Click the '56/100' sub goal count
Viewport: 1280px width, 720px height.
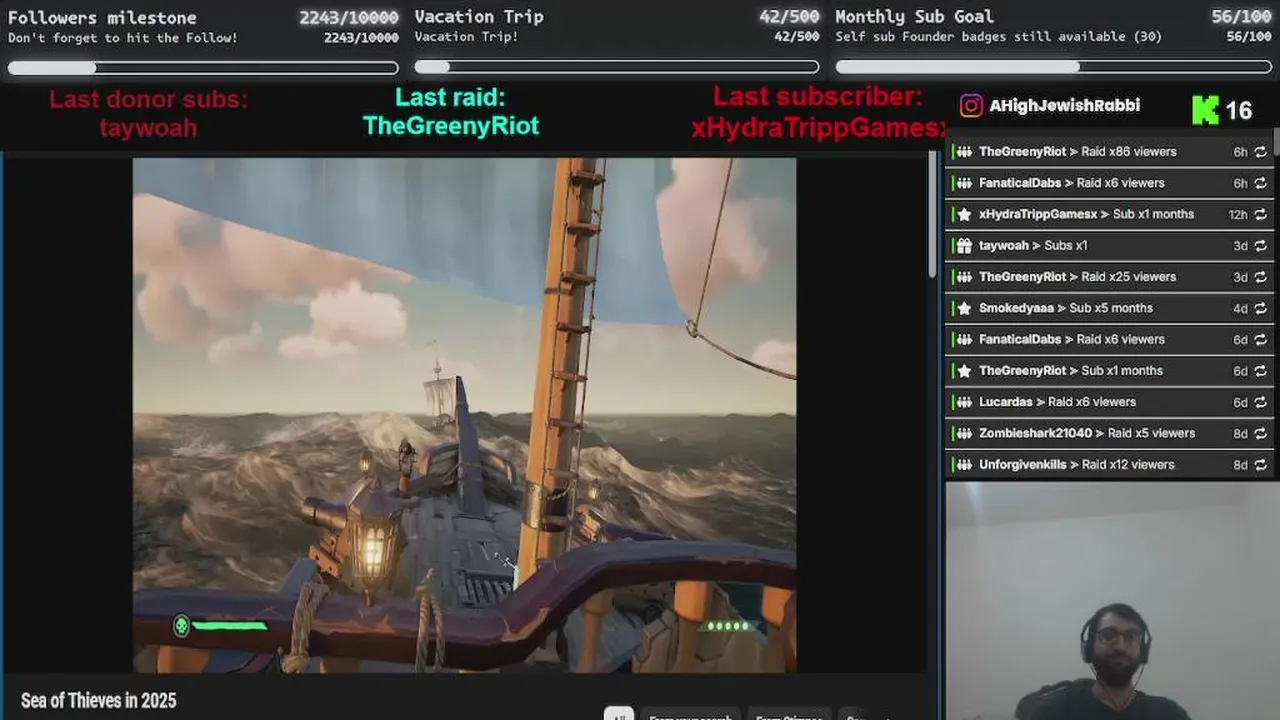[1241, 16]
